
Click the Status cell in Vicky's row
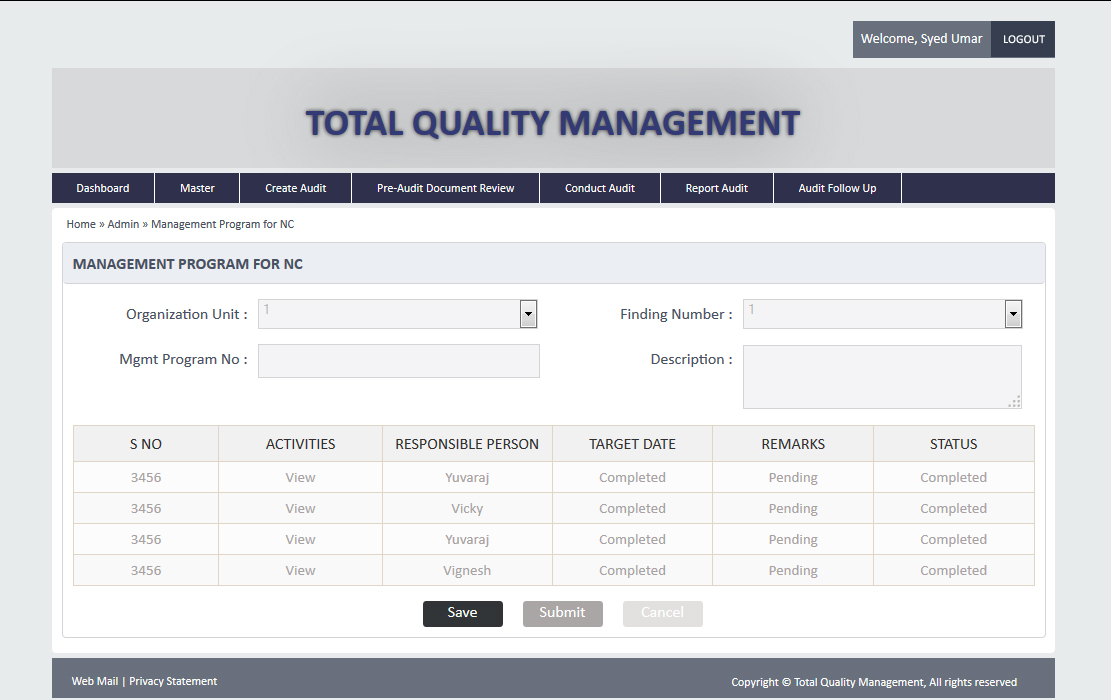[x=954, y=509]
